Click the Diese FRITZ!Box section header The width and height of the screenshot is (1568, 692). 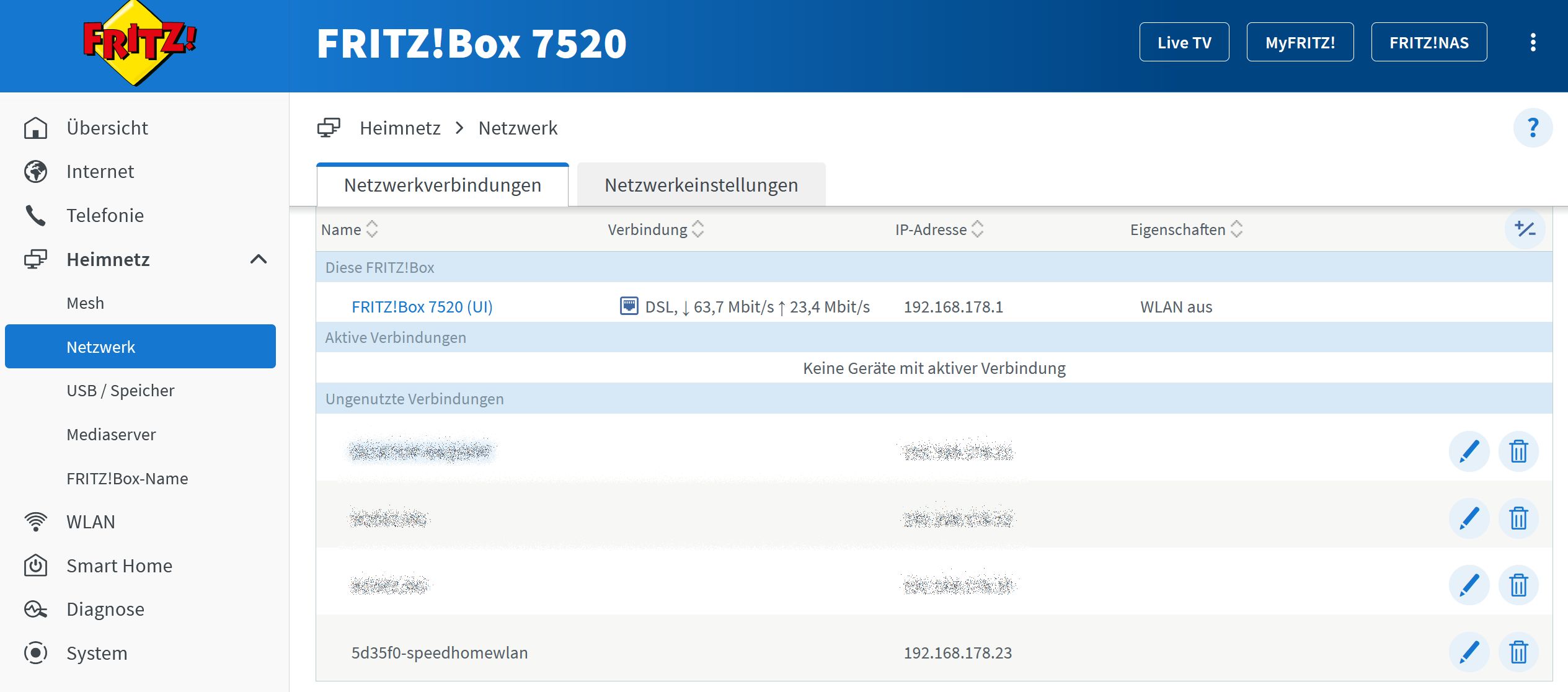pos(934,267)
